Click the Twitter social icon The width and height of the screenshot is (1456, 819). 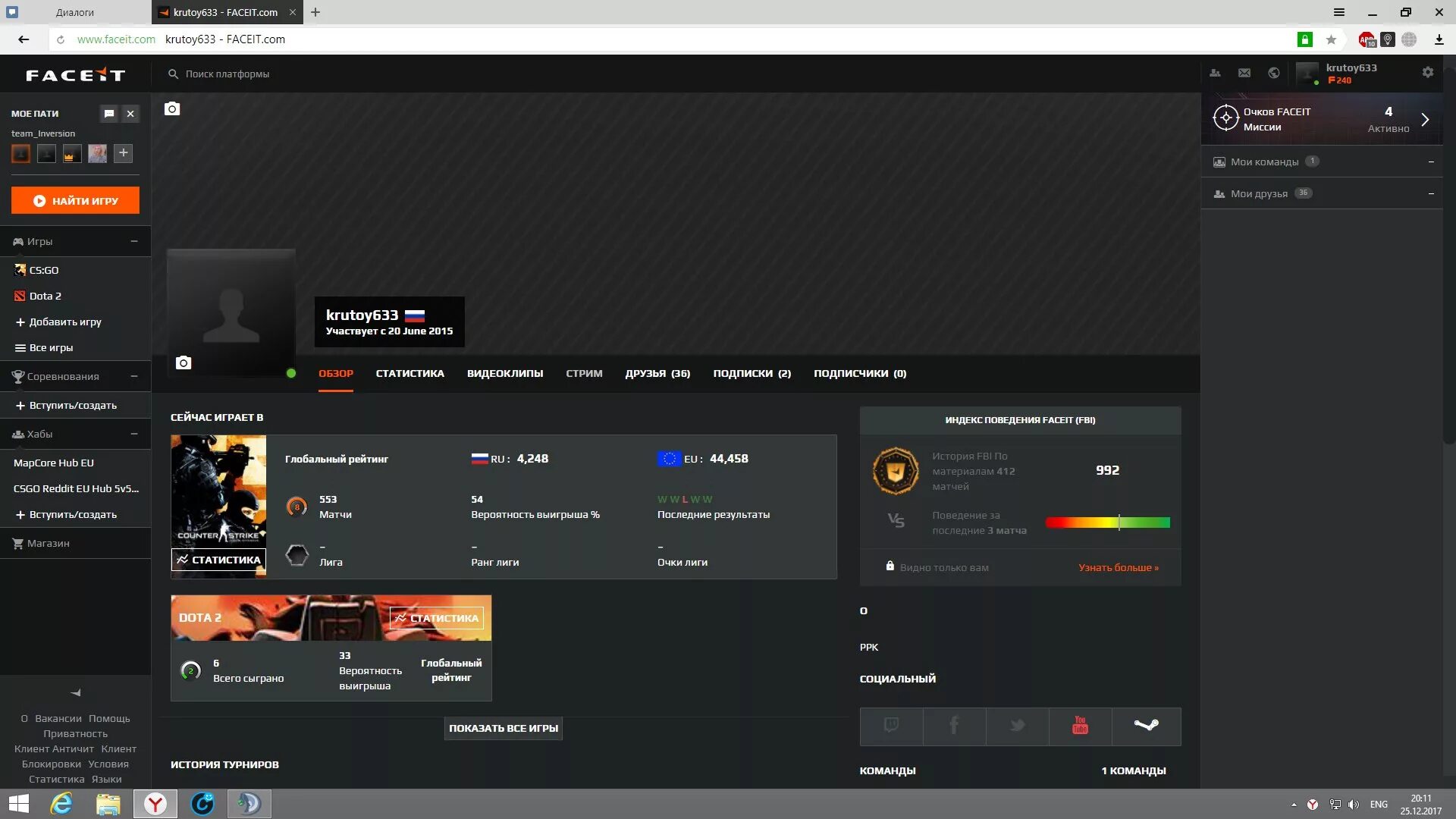(1017, 726)
